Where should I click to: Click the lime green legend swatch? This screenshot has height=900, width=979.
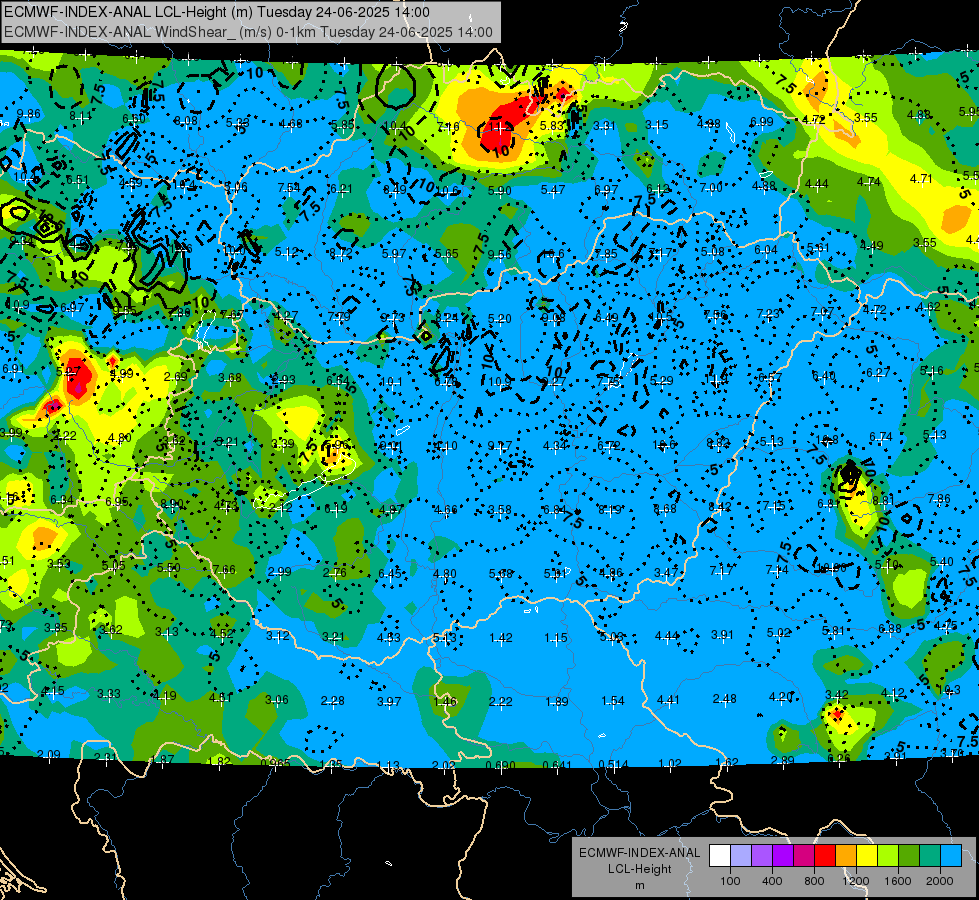coord(888,855)
